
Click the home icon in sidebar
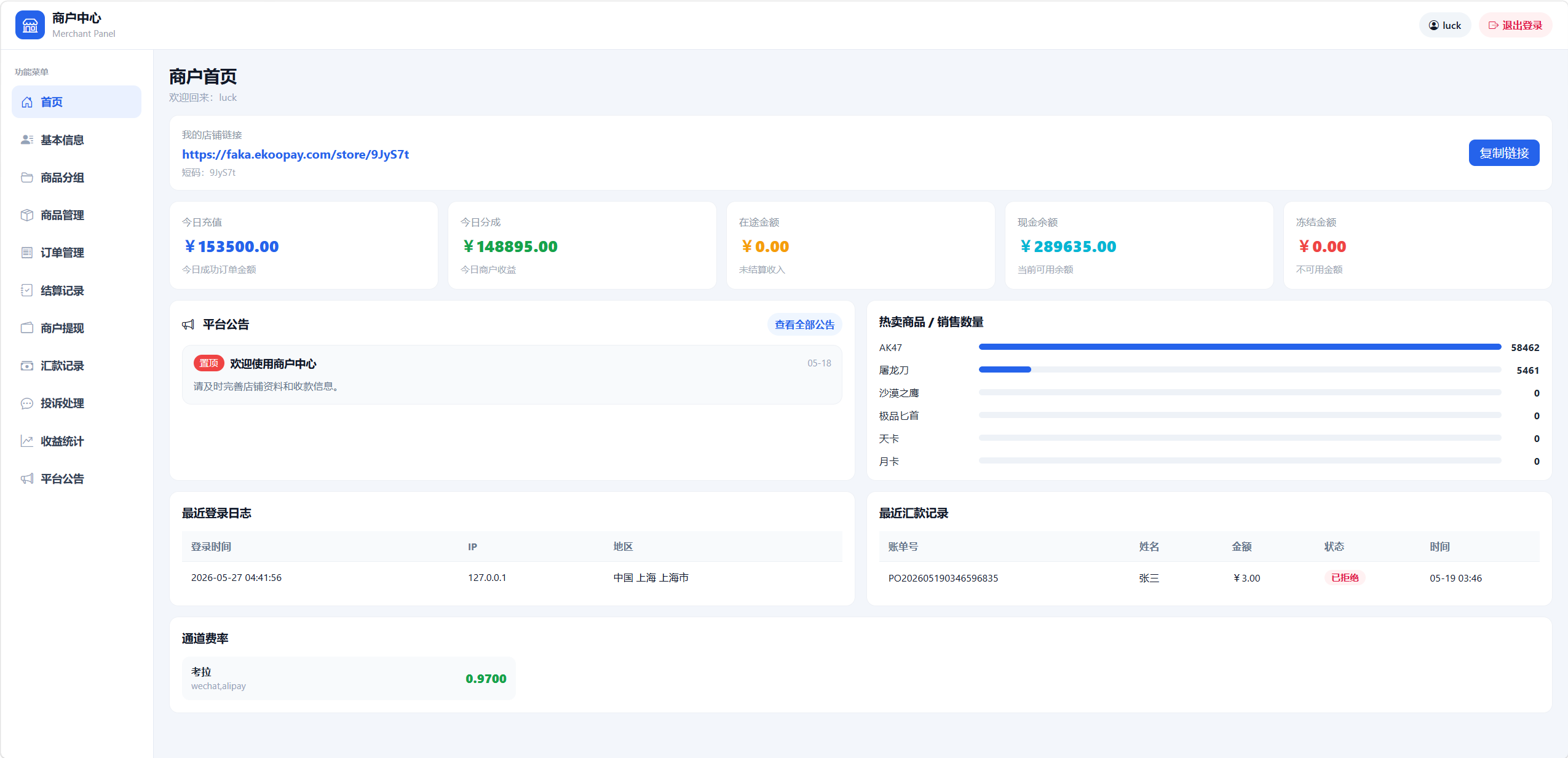(x=27, y=102)
